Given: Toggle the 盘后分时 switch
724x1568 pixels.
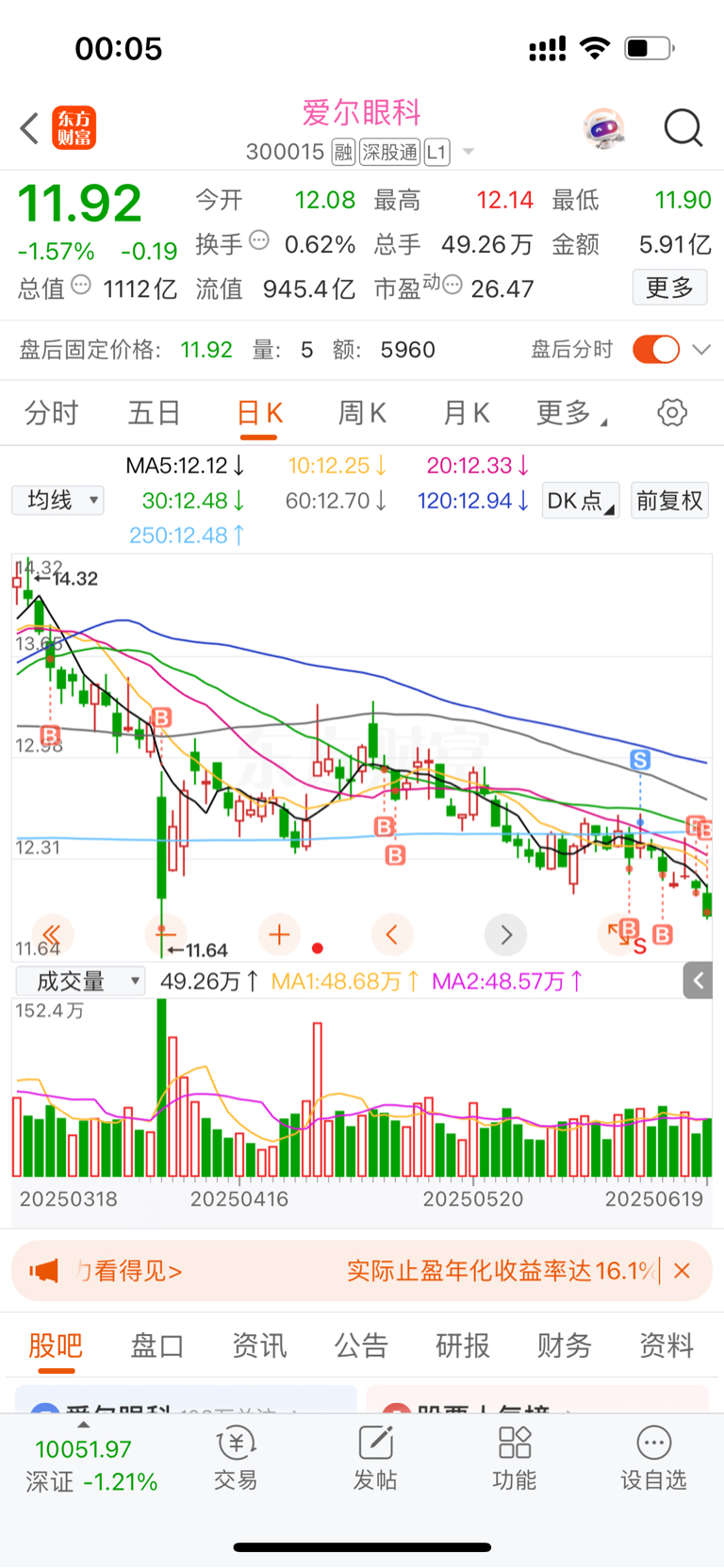Looking at the screenshot, I should click(x=656, y=350).
